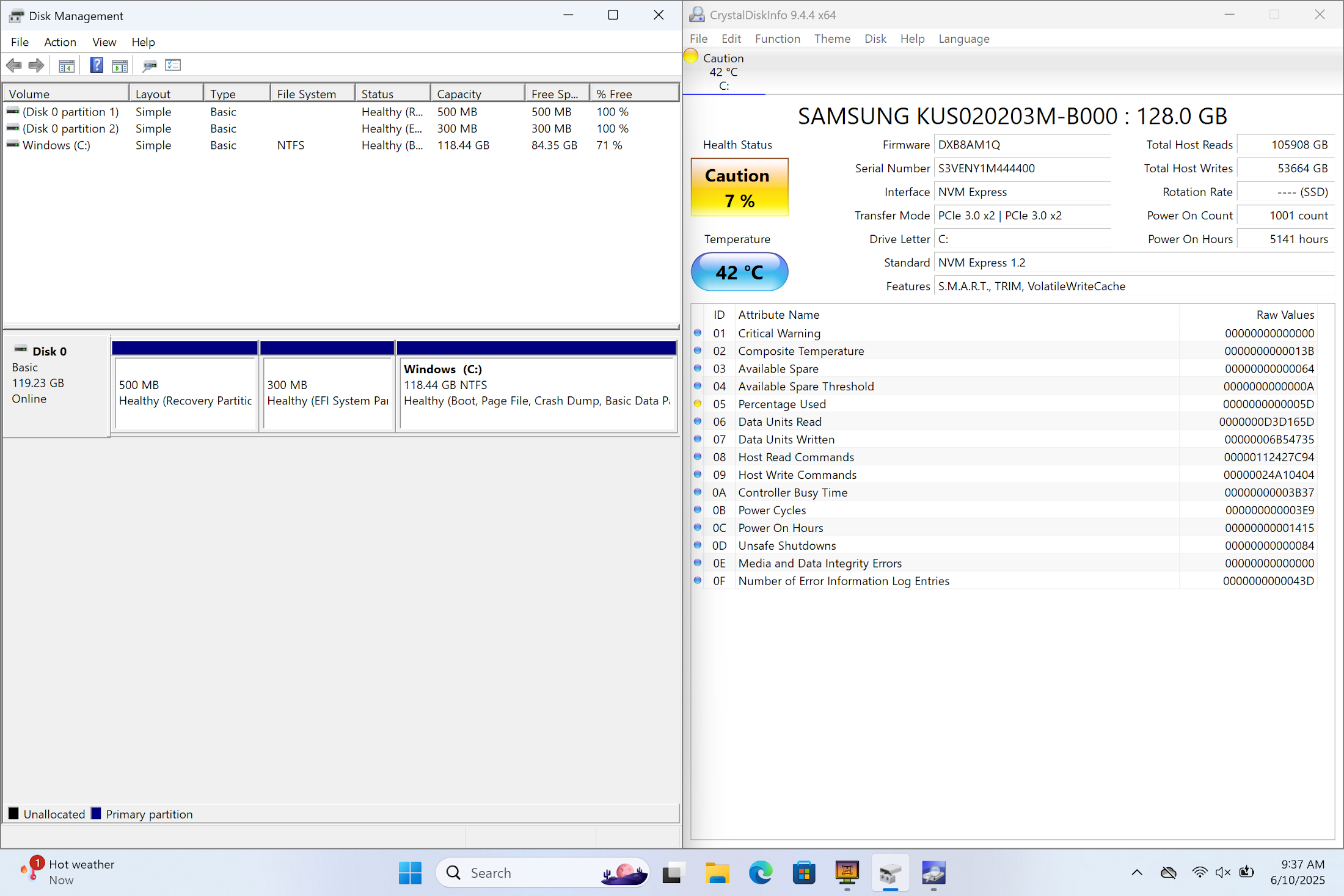This screenshot has height=896, width=1344.
Task: Open the Windows Start button
Action: coord(410,873)
